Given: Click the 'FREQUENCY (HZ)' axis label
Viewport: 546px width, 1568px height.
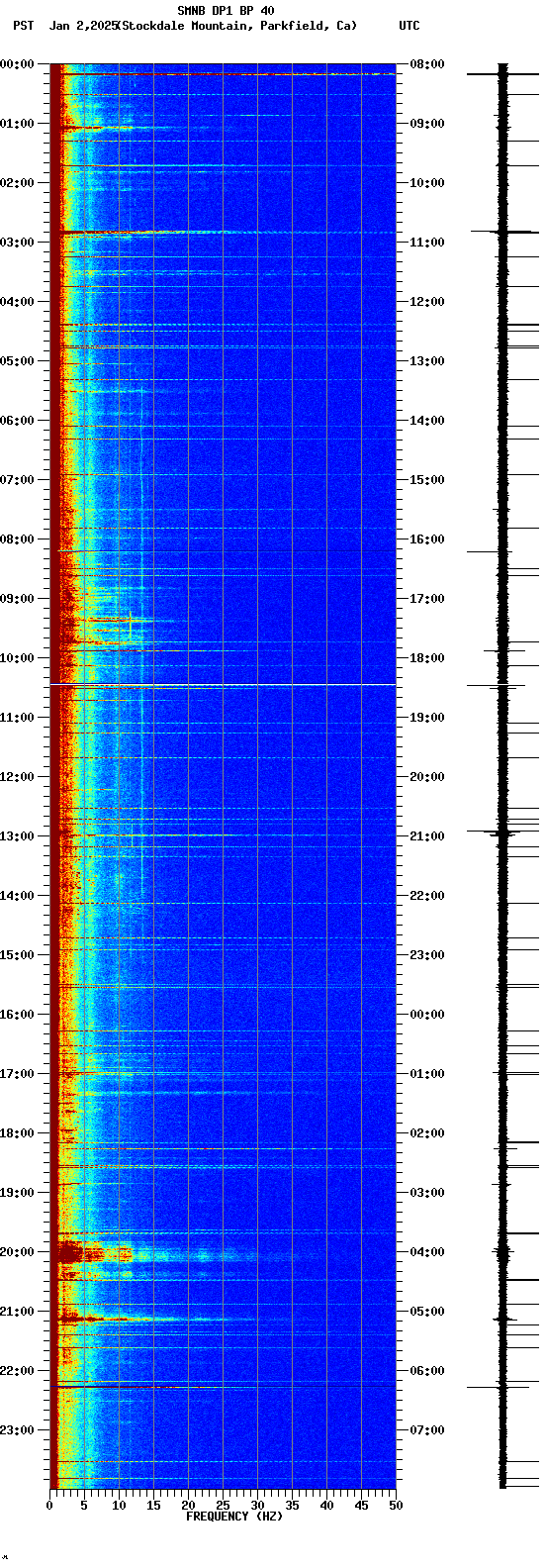Looking at the screenshot, I should (234, 1517).
